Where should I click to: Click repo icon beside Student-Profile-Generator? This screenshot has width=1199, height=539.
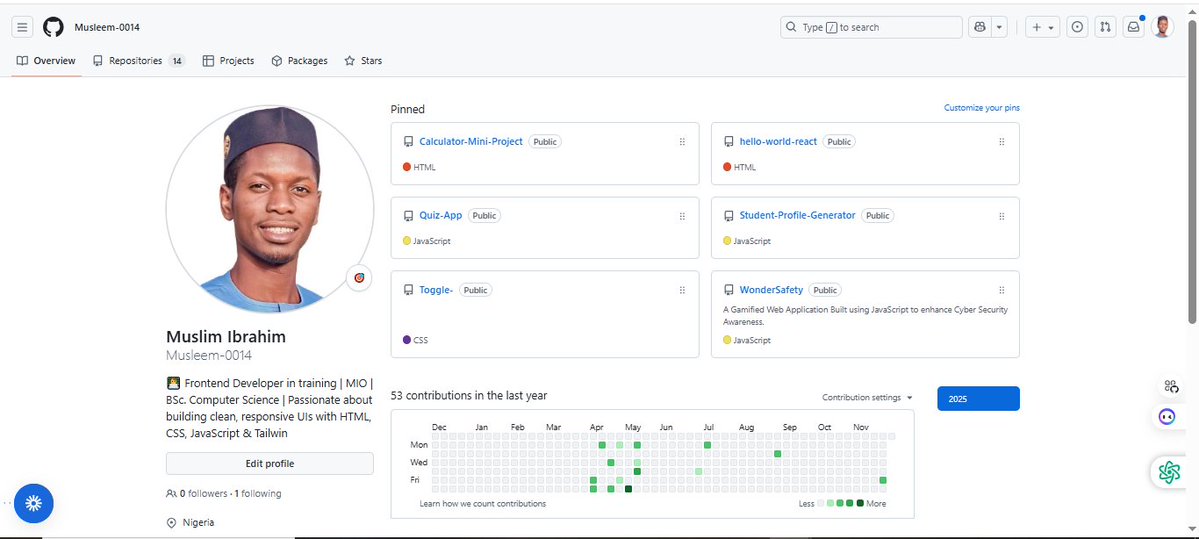tap(729, 216)
